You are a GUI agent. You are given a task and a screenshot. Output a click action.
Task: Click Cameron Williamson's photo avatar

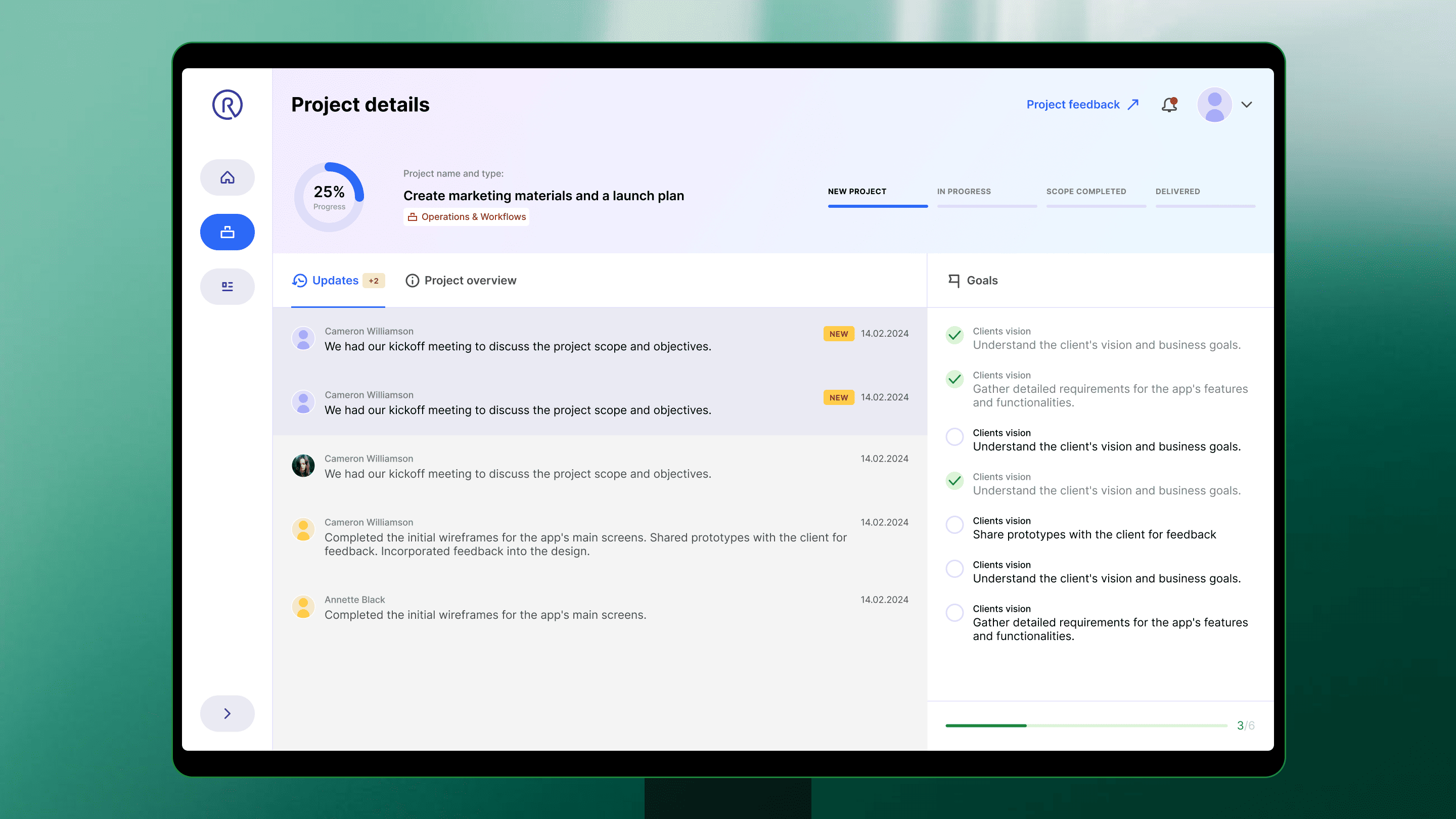[x=303, y=466]
